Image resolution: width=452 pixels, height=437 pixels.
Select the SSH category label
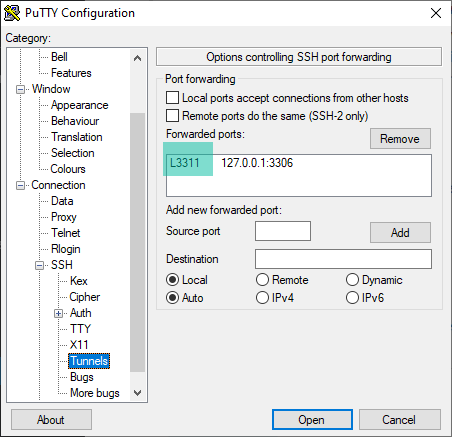(62, 265)
